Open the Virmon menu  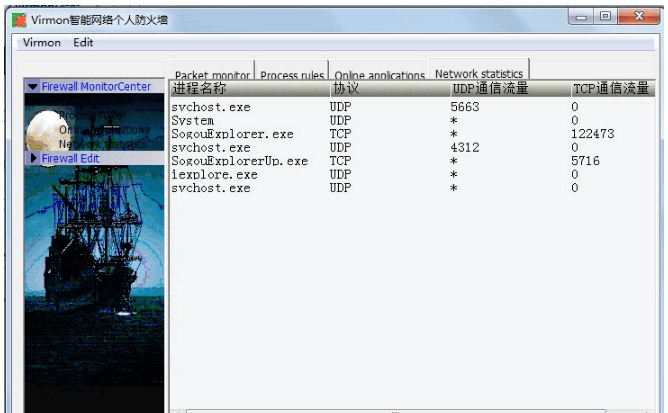[42, 43]
